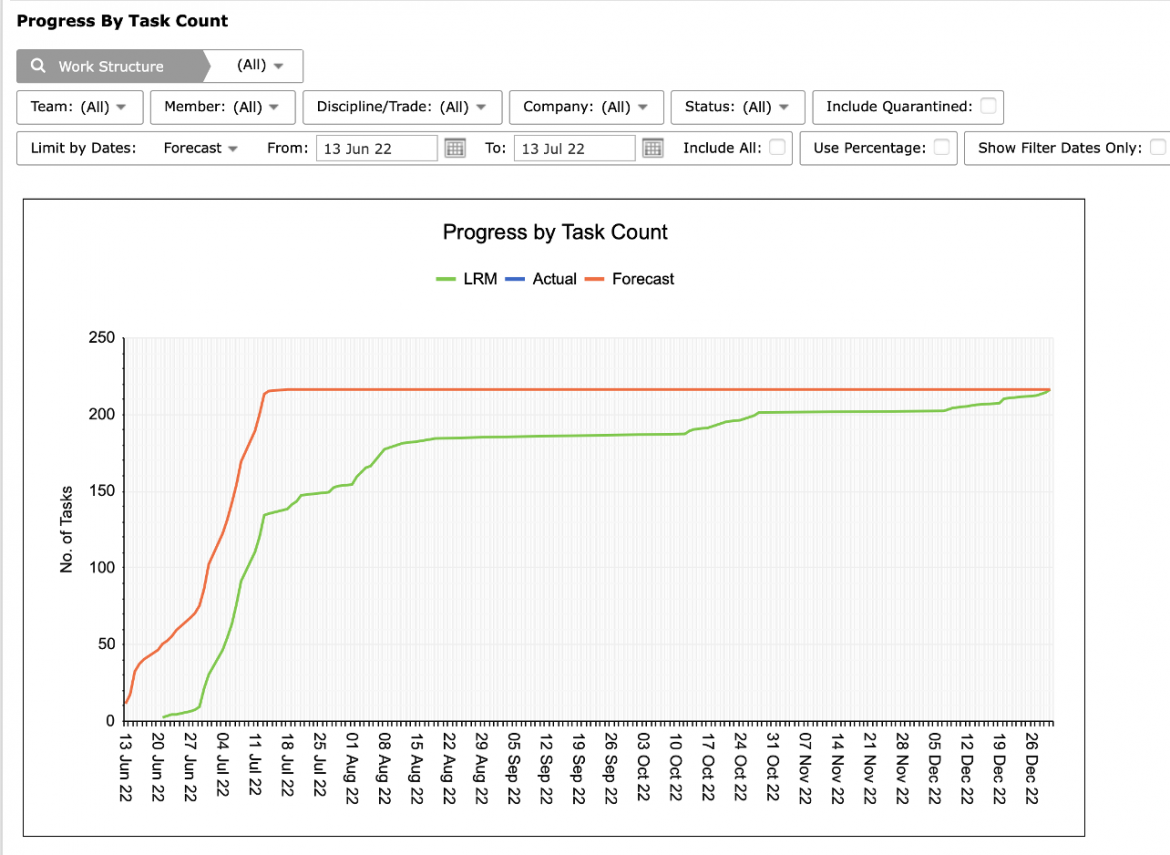This screenshot has width=1170, height=855.
Task: Toggle the LRM legend series
Action: click(x=466, y=279)
